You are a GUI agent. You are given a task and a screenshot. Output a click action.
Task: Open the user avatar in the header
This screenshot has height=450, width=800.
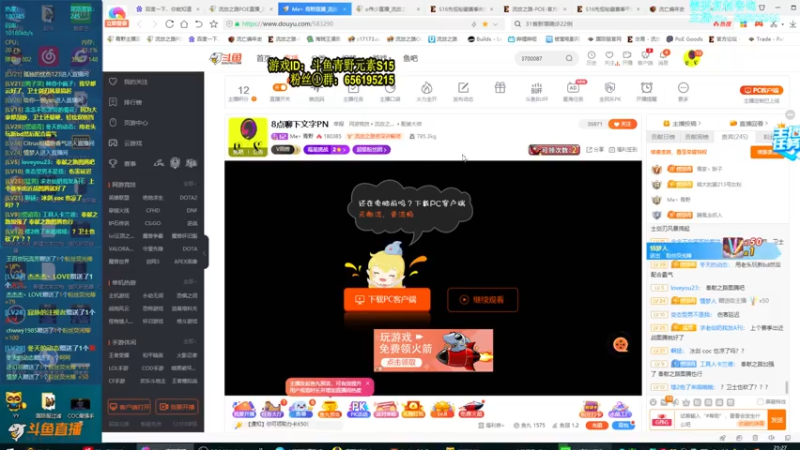click(x=692, y=58)
